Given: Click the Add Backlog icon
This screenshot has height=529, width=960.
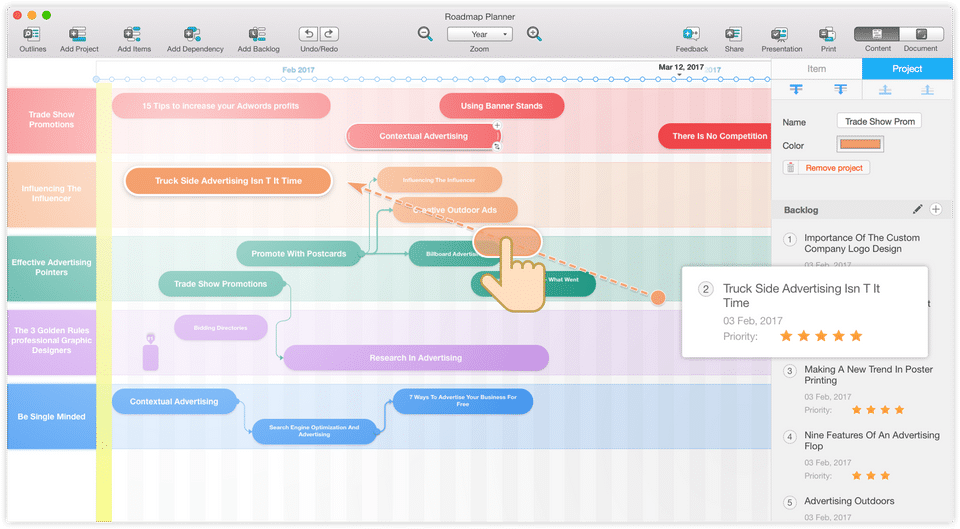Looking at the screenshot, I should point(257,34).
